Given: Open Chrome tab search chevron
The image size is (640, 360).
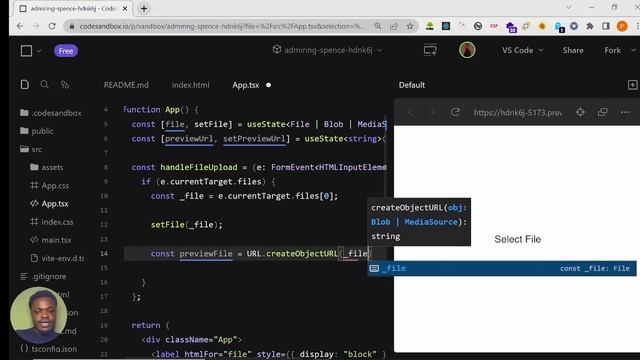Looking at the screenshot, I should click(568, 7).
